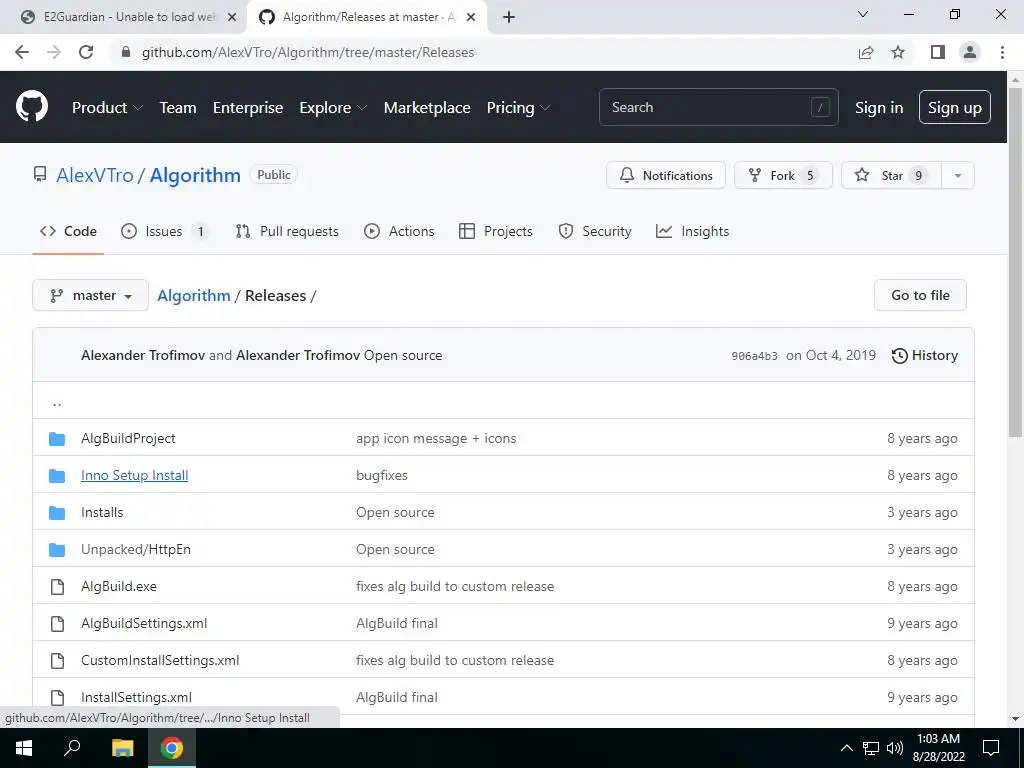Switch to the Security tab
The image size is (1024, 768).
click(595, 231)
